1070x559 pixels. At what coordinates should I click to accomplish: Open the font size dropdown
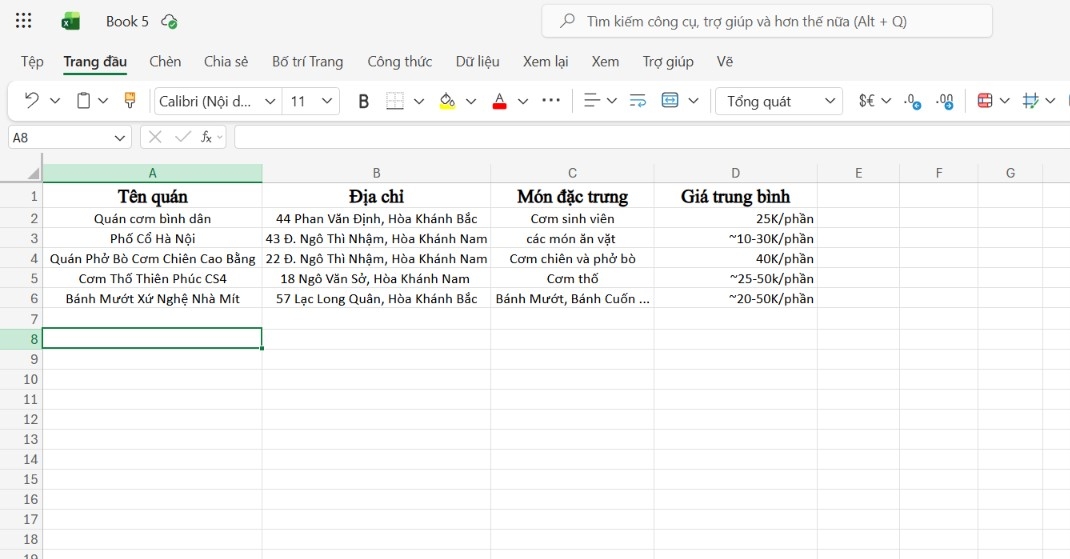point(327,101)
